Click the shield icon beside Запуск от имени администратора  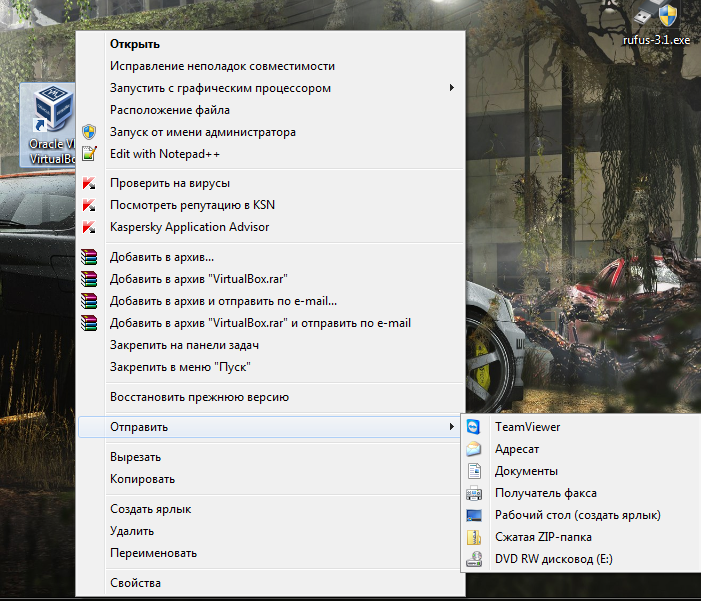(x=89, y=132)
